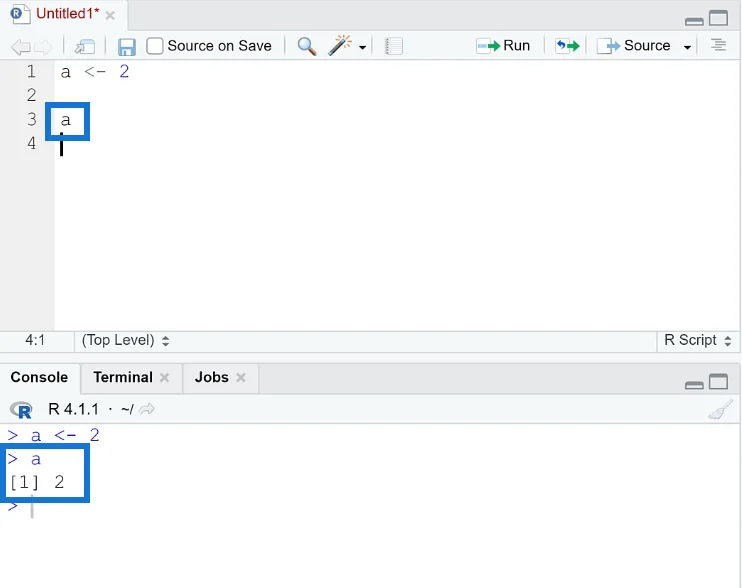Run the current line with Run
The width and height of the screenshot is (742, 588).
503,45
